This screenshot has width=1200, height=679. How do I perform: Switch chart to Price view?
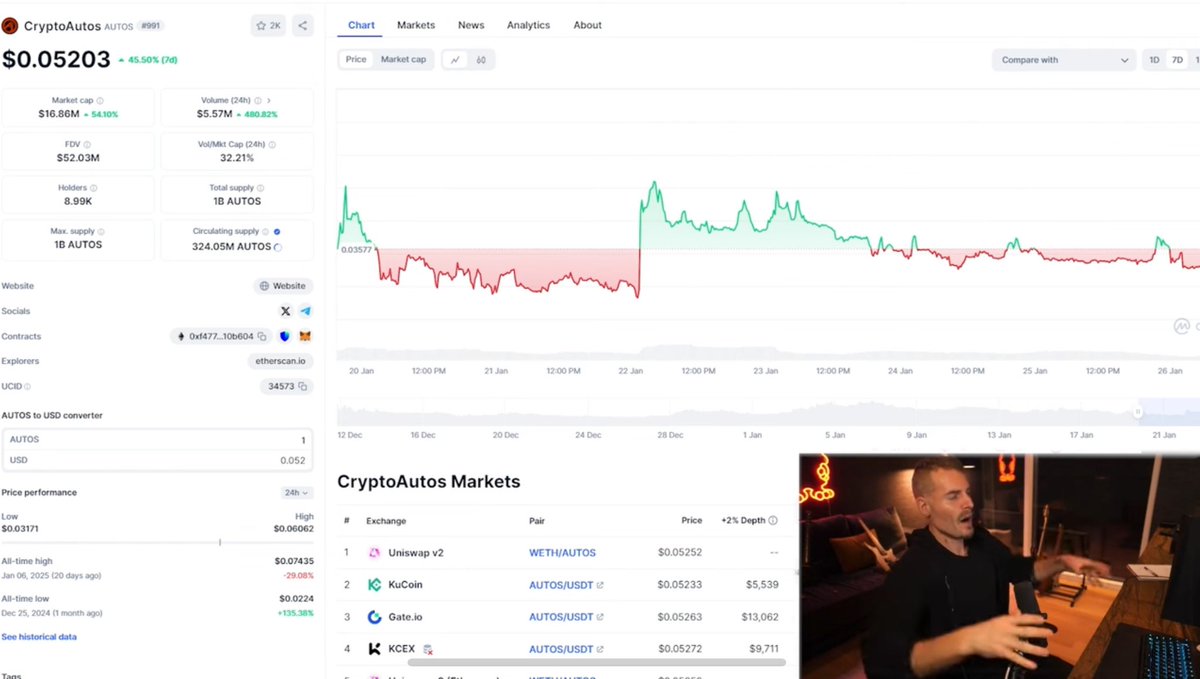coord(356,60)
